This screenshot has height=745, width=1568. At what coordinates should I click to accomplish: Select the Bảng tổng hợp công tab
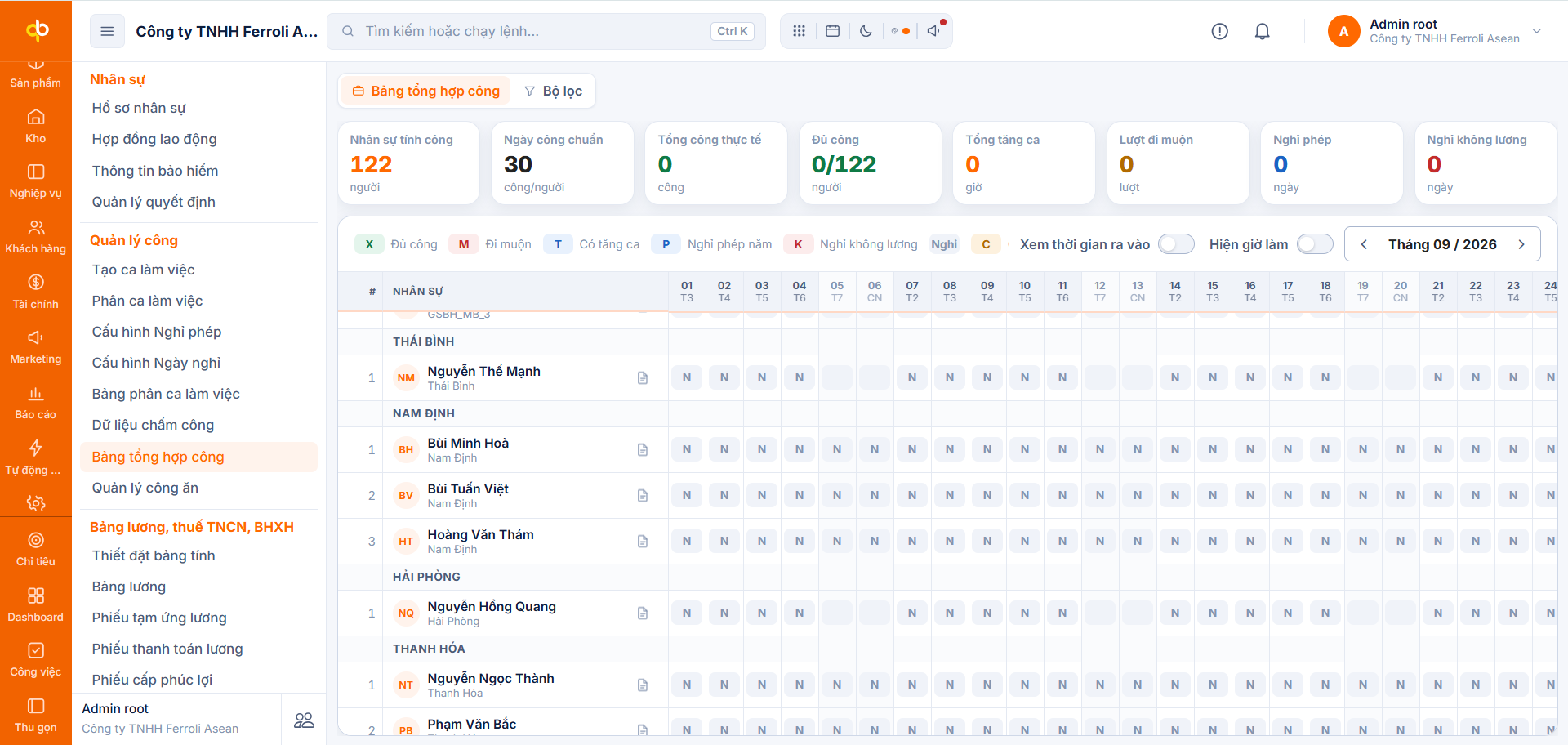tap(426, 91)
